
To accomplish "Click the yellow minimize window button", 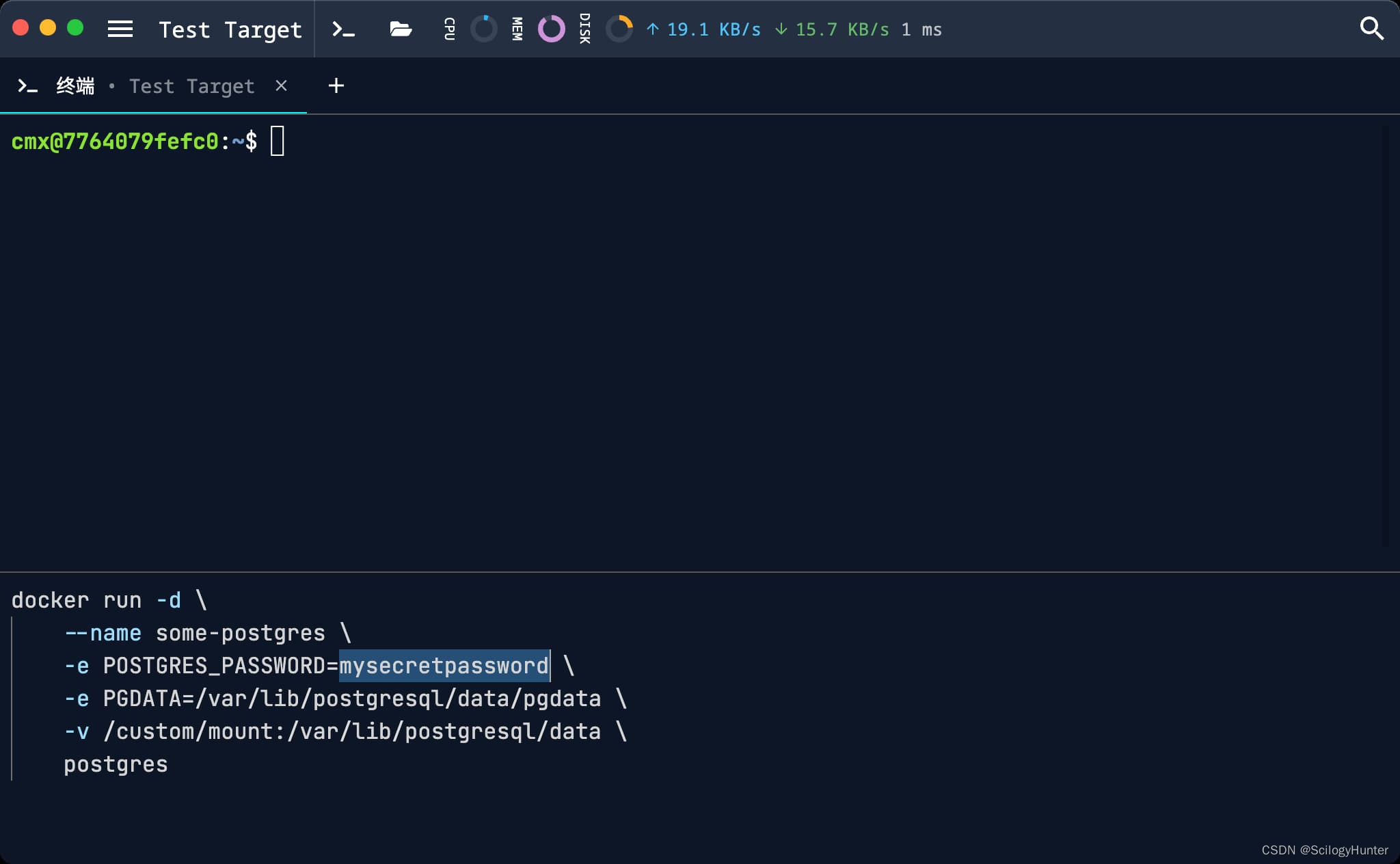I will [x=48, y=28].
